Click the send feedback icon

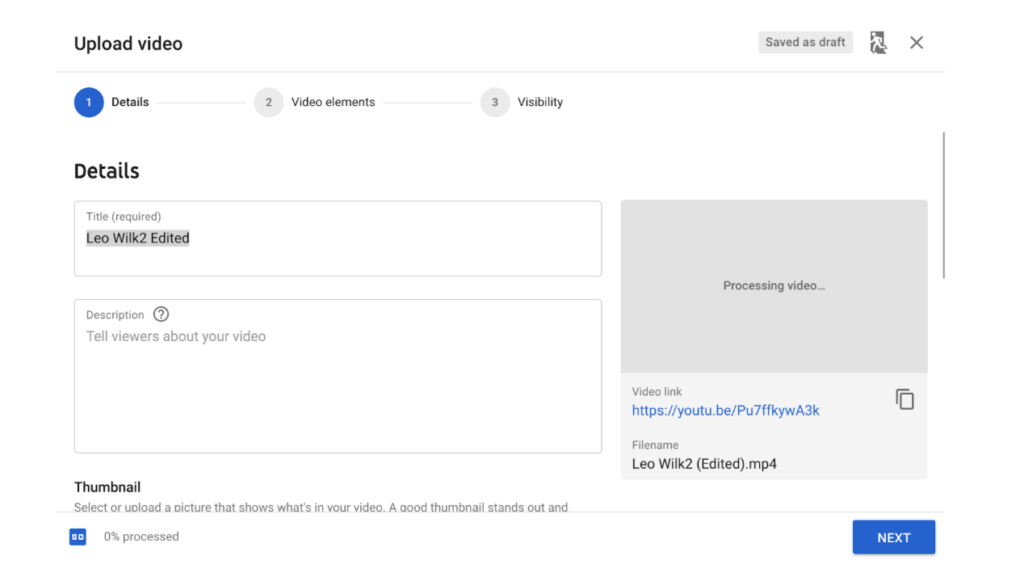point(878,43)
